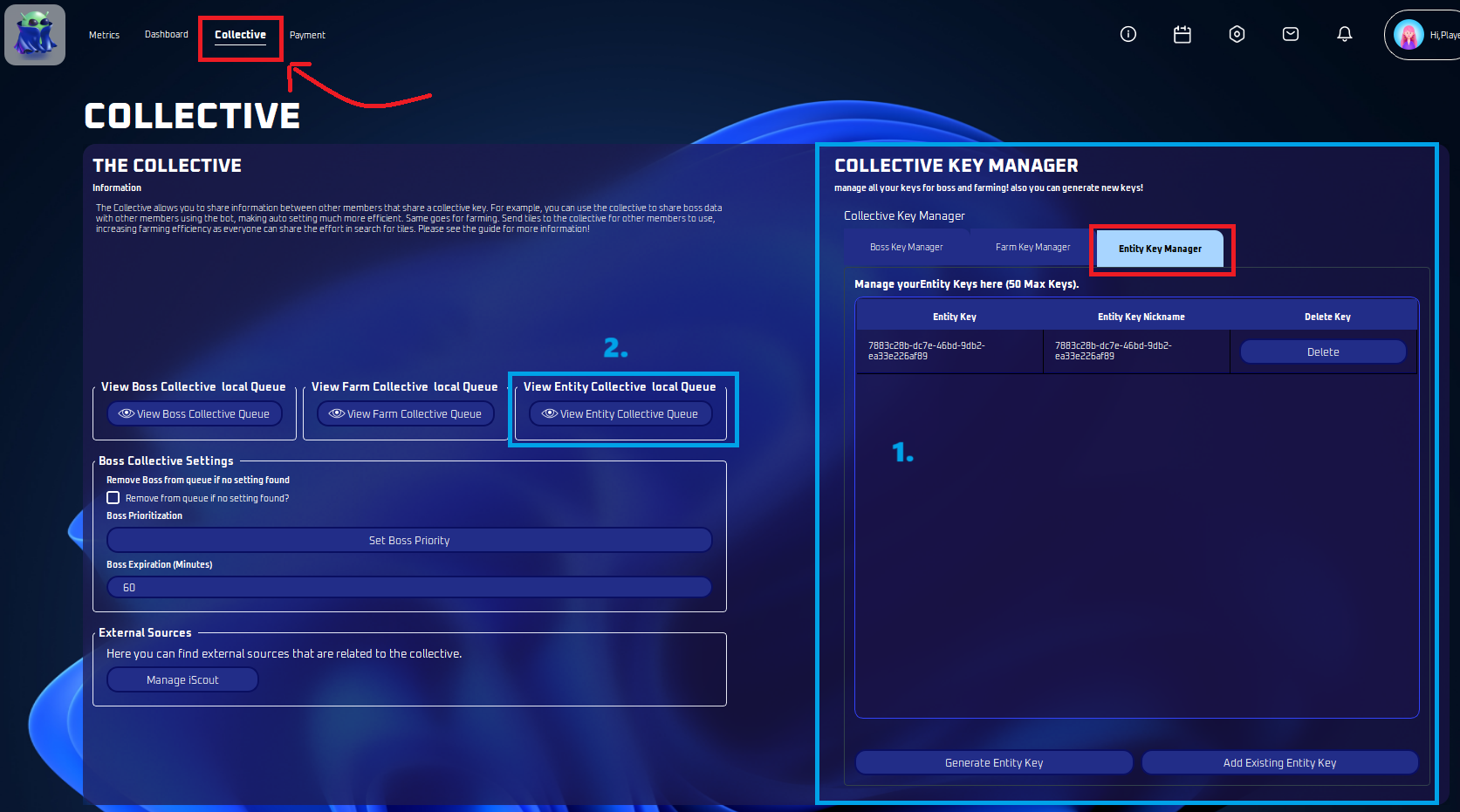Open the hexagon settings icon

[x=1237, y=34]
